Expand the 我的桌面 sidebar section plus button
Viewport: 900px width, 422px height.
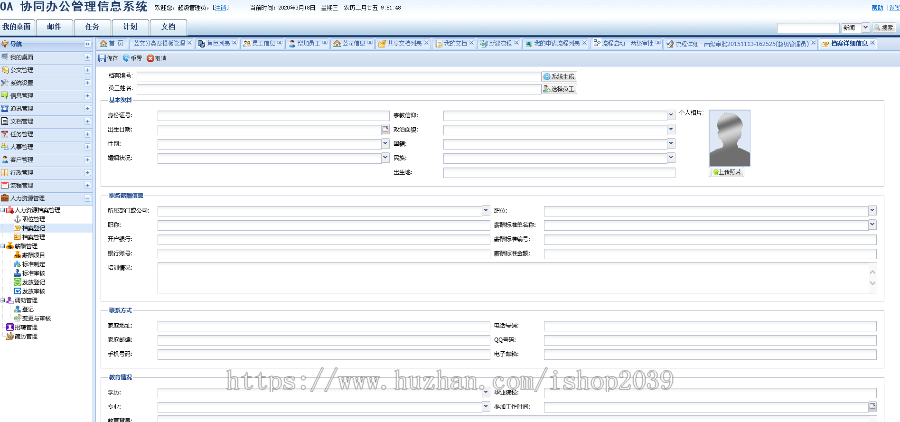tap(87, 57)
